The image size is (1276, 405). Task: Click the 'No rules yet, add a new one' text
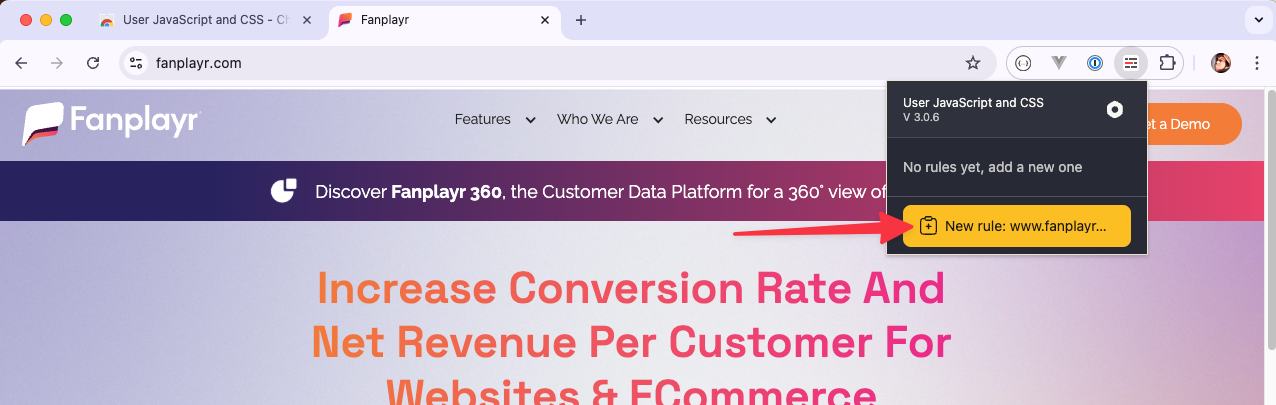tap(992, 167)
